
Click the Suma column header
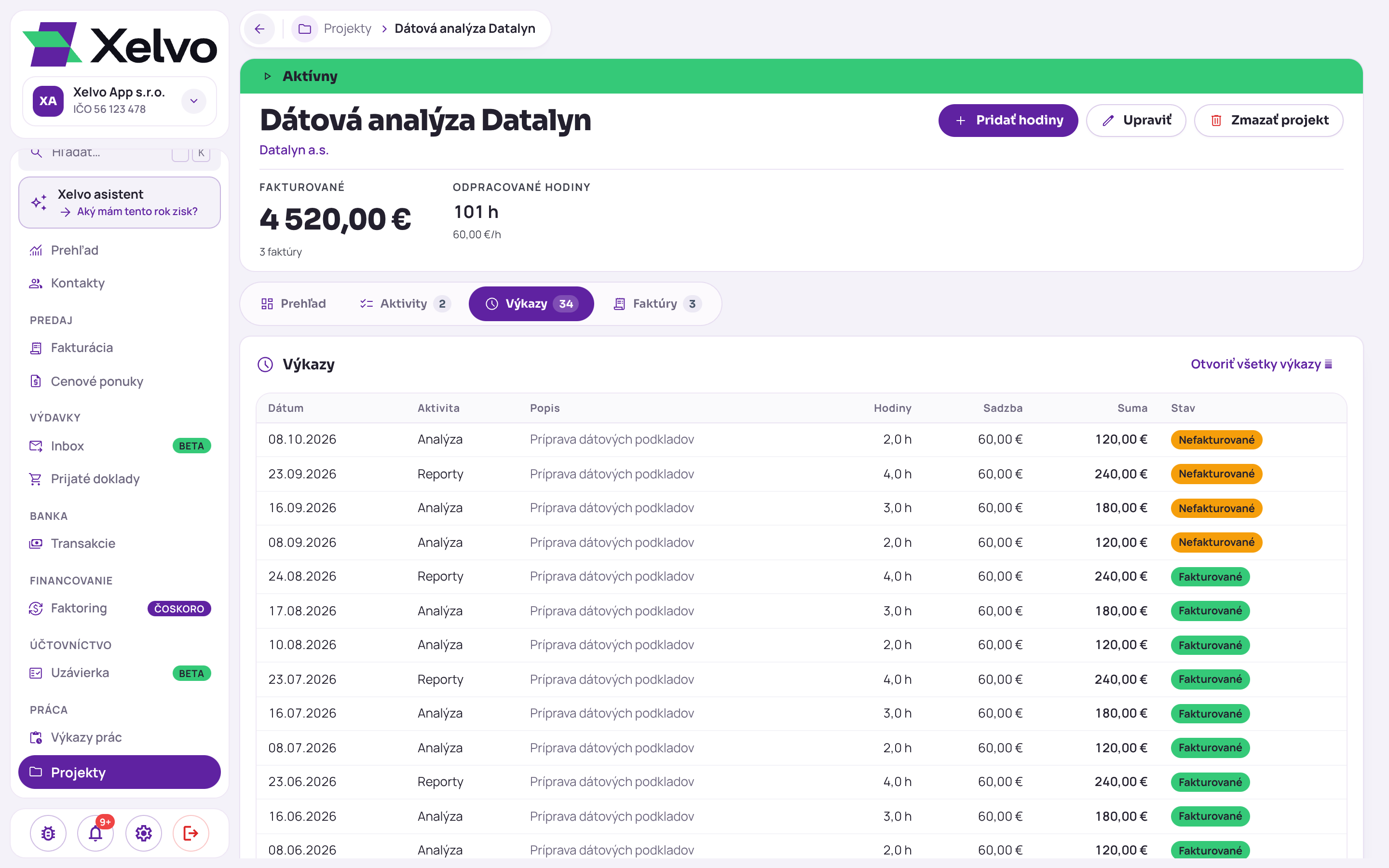tap(1132, 408)
